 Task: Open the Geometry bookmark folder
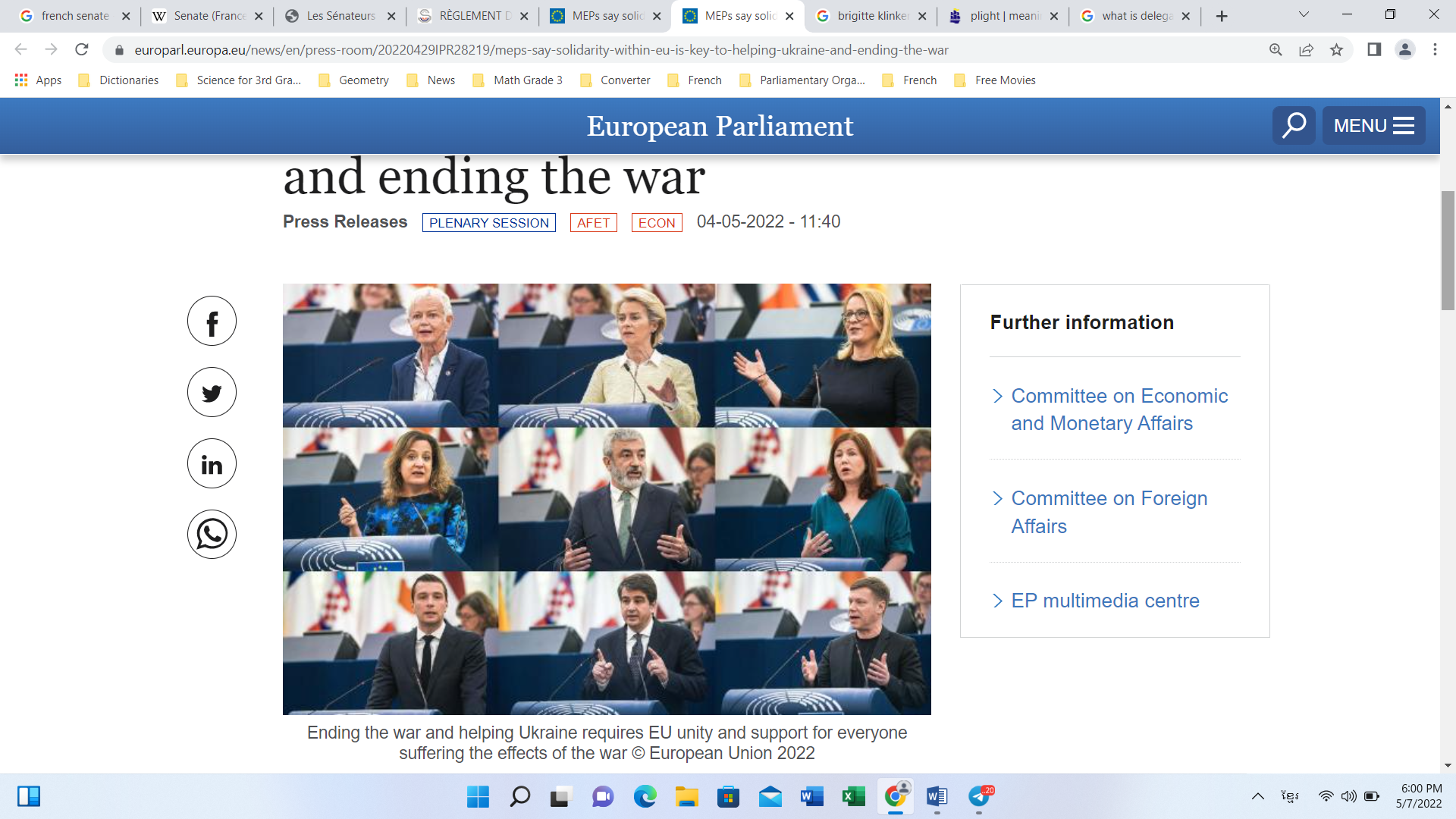coord(353,80)
